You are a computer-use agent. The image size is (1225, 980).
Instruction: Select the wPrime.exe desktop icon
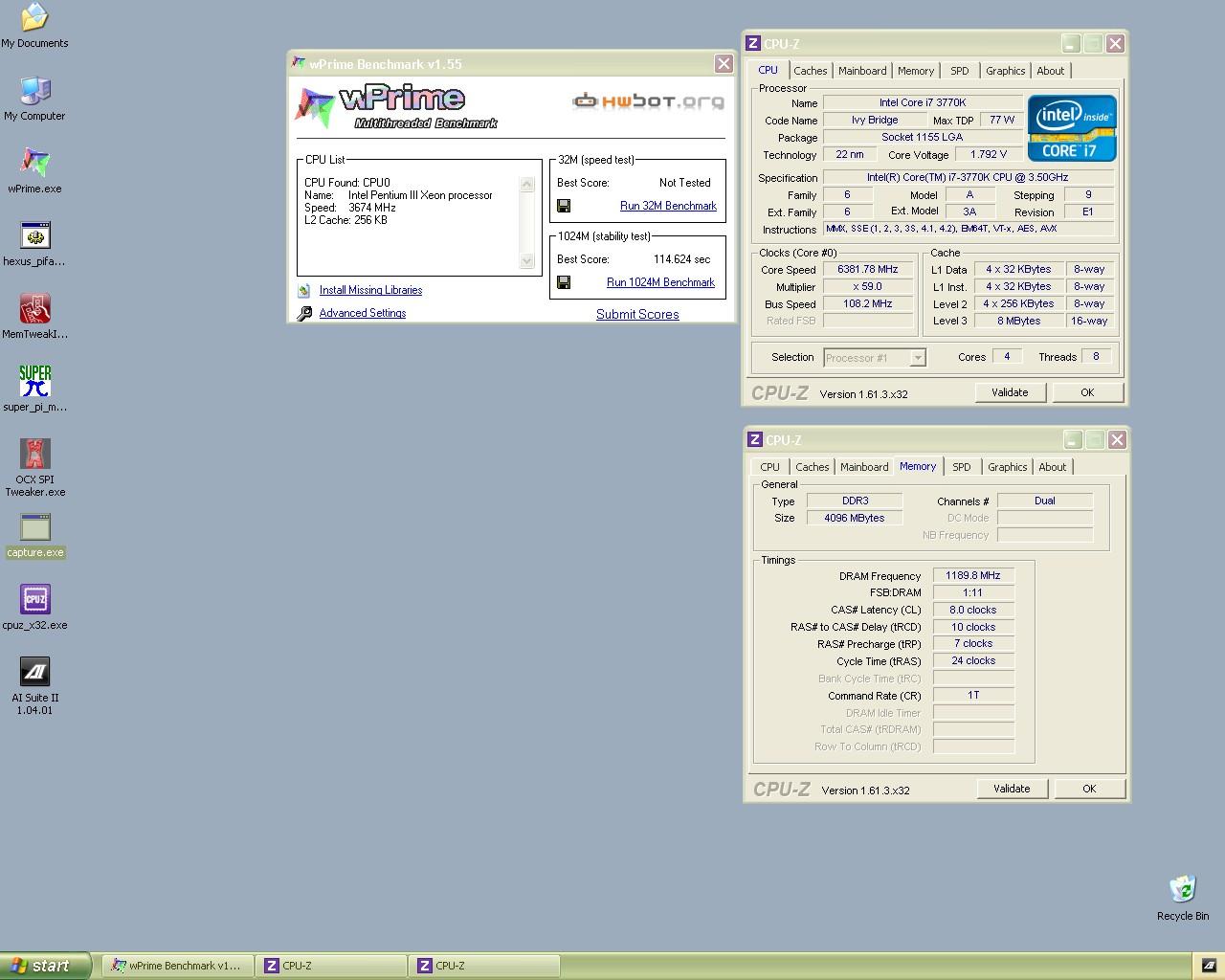[x=34, y=171]
